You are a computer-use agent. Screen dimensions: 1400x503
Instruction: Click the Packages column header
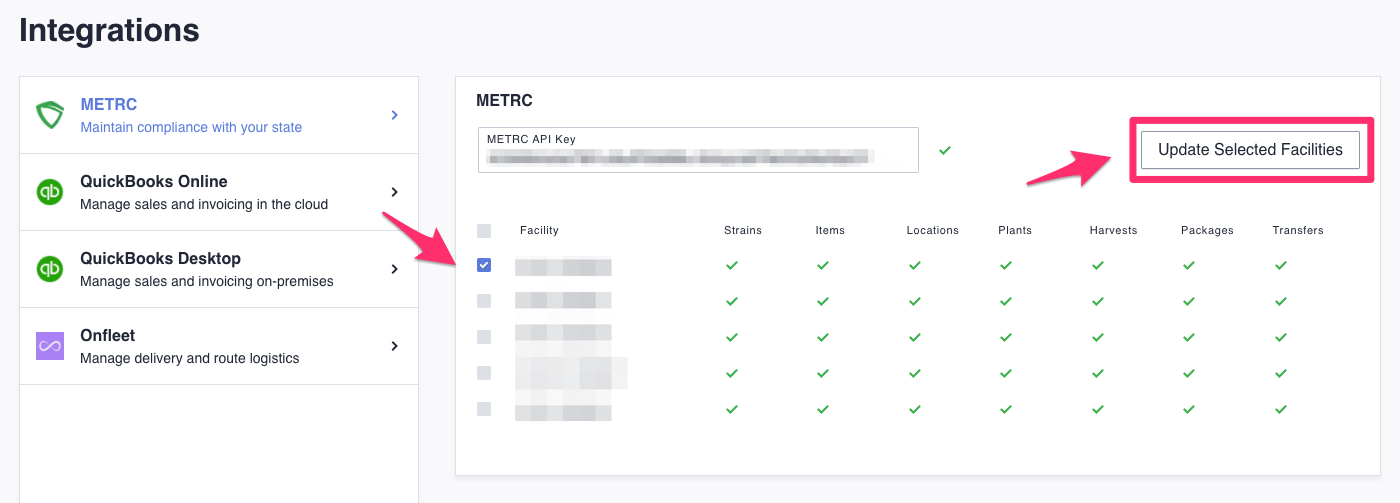[x=1207, y=230]
